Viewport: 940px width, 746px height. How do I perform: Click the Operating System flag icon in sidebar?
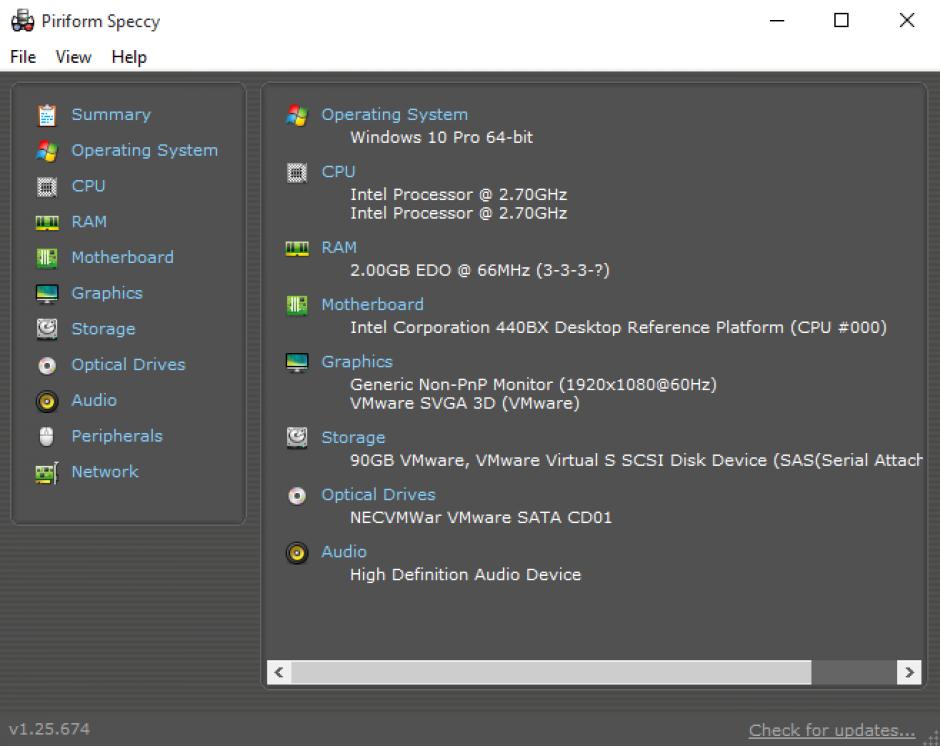click(x=47, y=151)
